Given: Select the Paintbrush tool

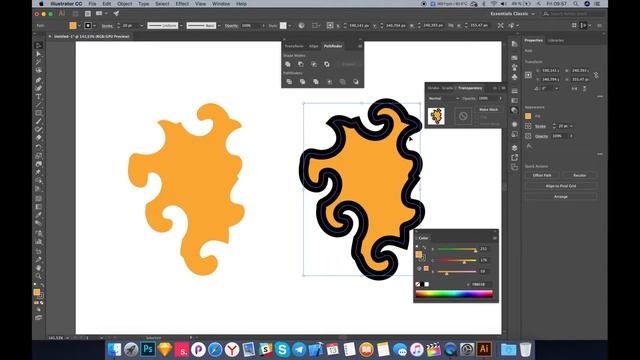Looking at the screenshot, I should 38,122.
